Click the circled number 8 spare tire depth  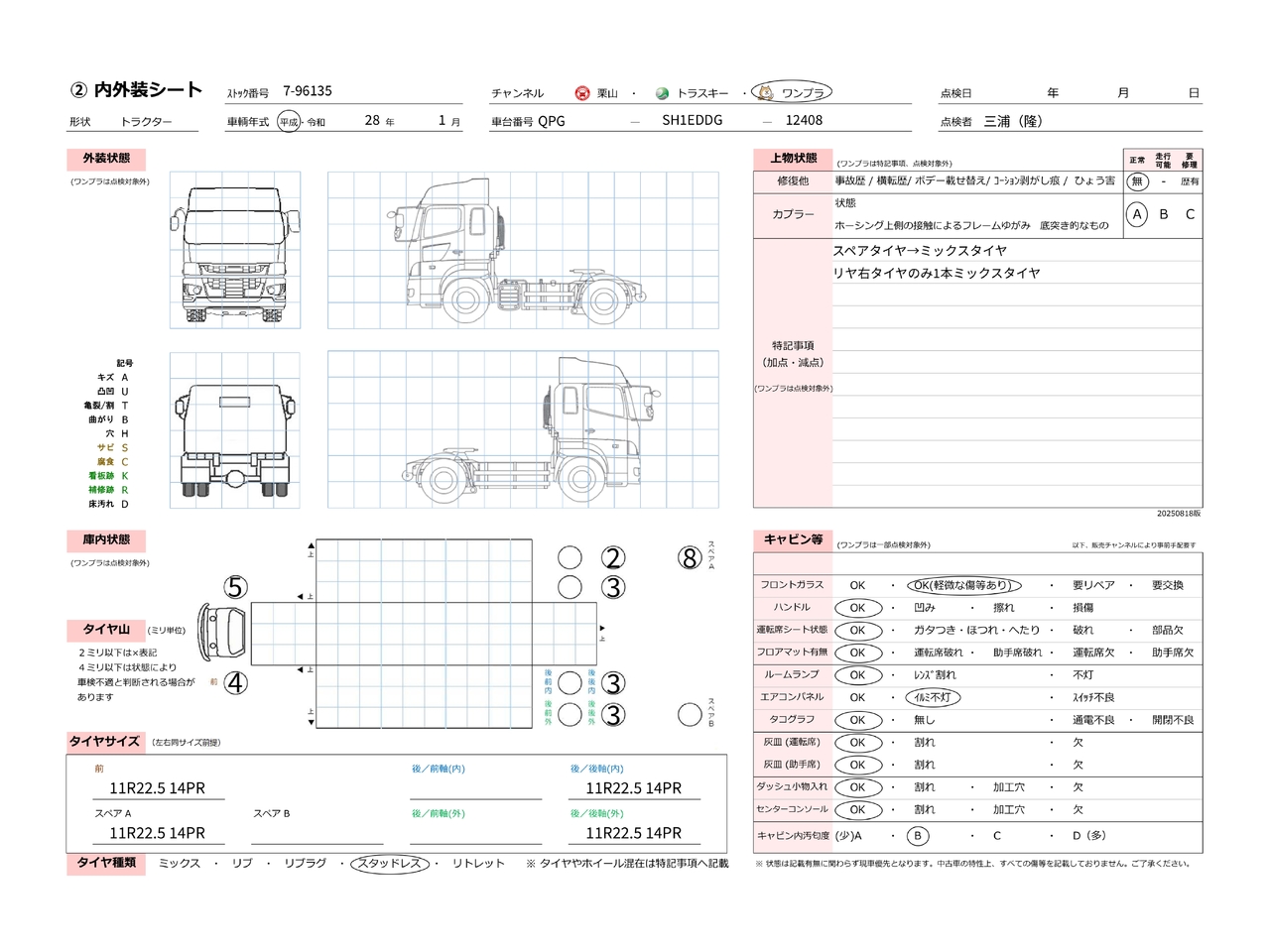point(690,558)
